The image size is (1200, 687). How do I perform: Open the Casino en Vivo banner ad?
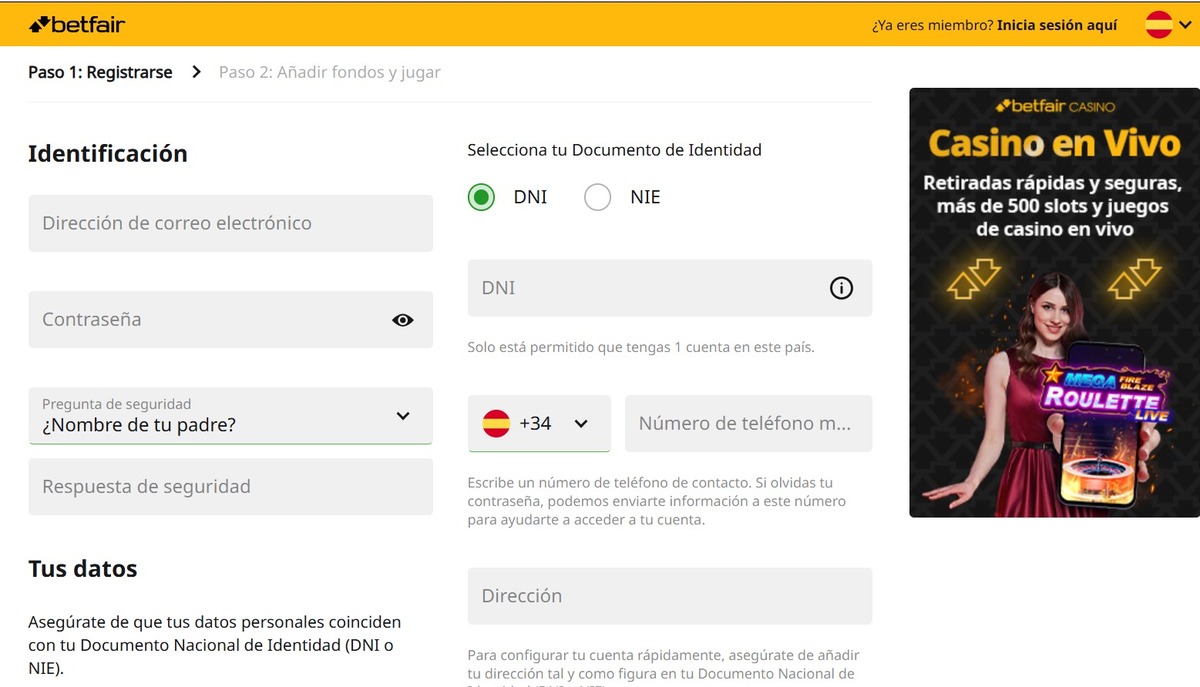pos(1054,303)
